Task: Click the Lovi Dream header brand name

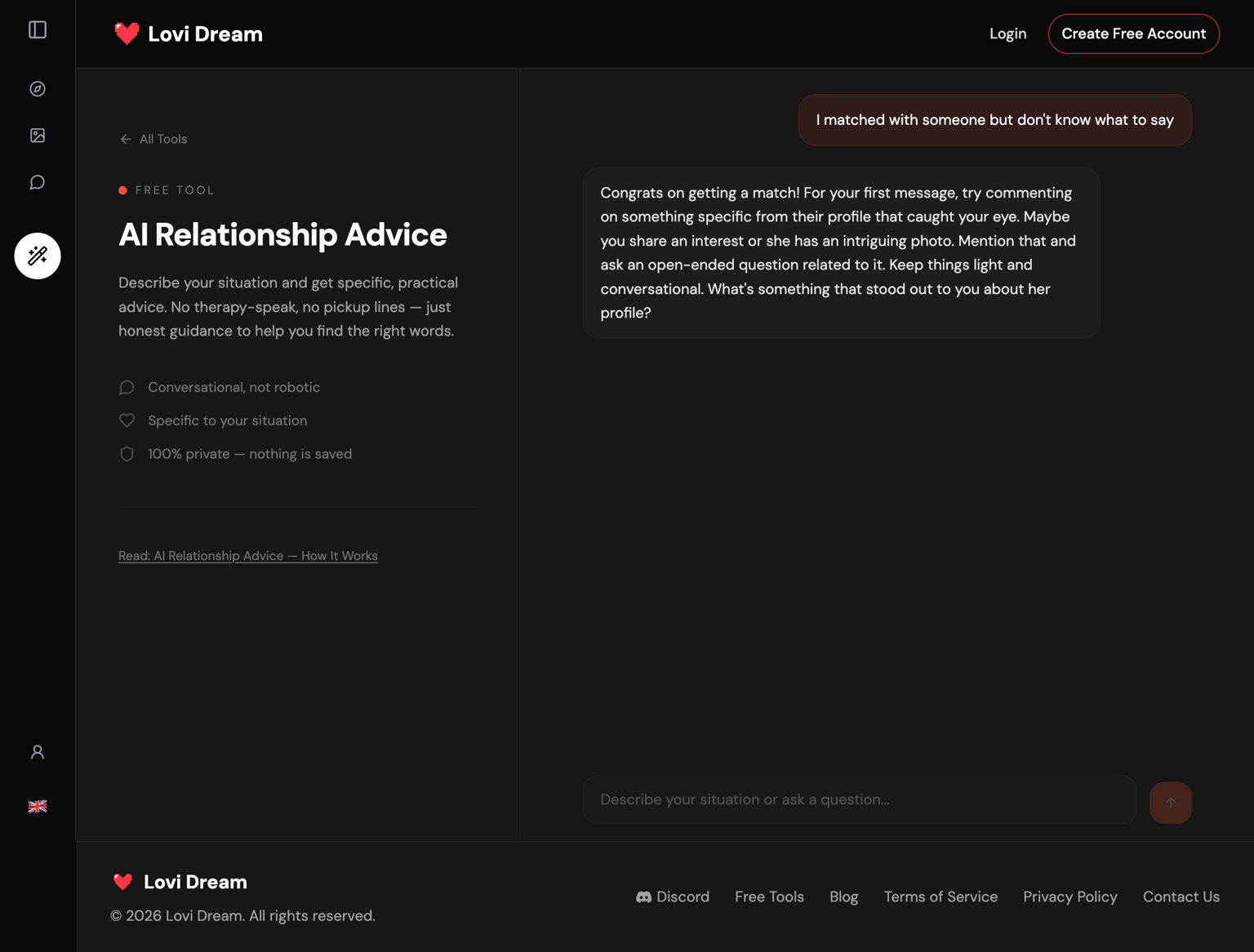Action: [x=205, y=33]
